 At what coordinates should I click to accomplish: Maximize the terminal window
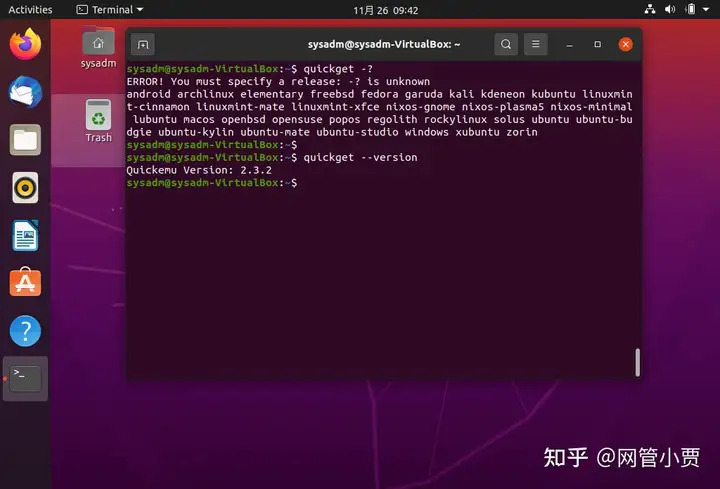(x=597, y=45)
